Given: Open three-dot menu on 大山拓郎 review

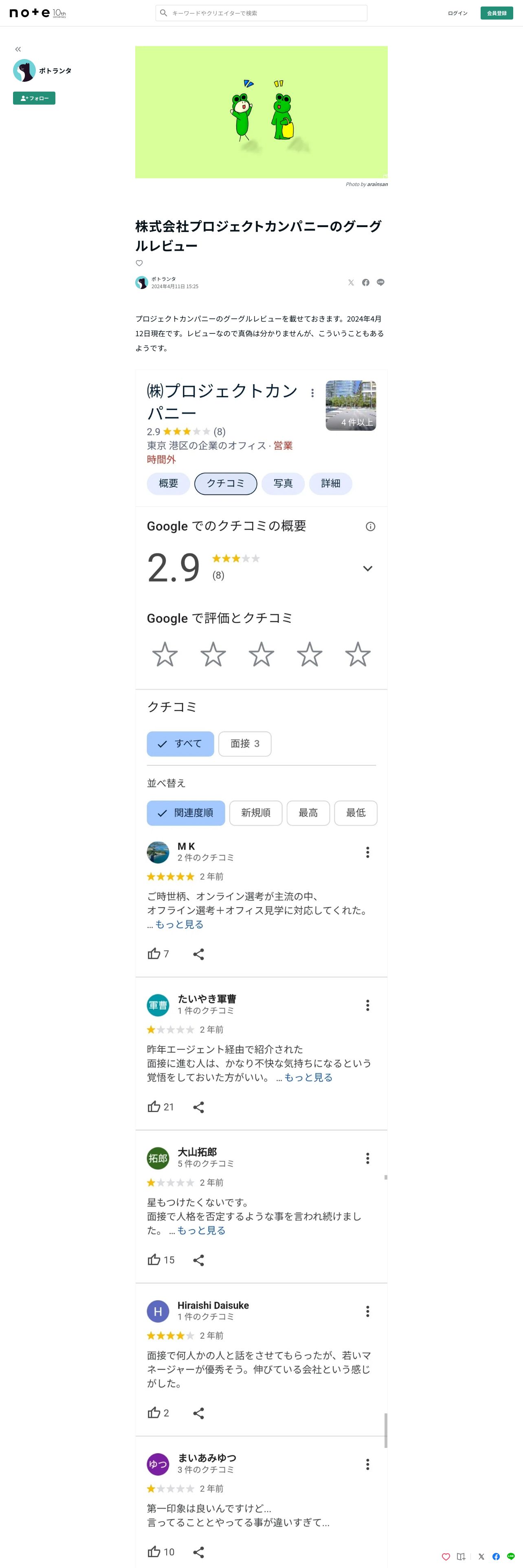Looking at the screenshot, I should (367, 1158).
